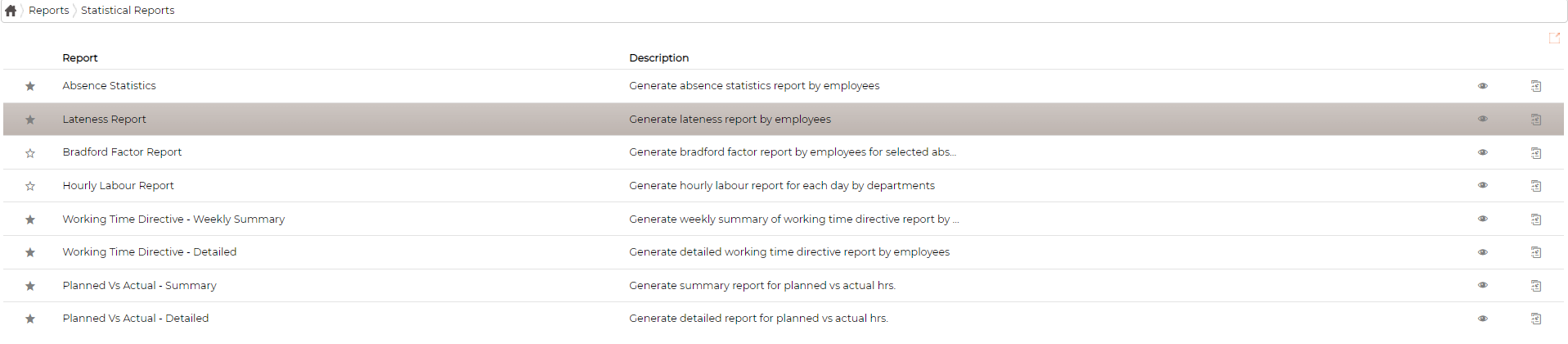This screenshot has height=344, width=1568.
Task: Generate the Absence Statistics report document icon
Action: [x=1536, y=86]
